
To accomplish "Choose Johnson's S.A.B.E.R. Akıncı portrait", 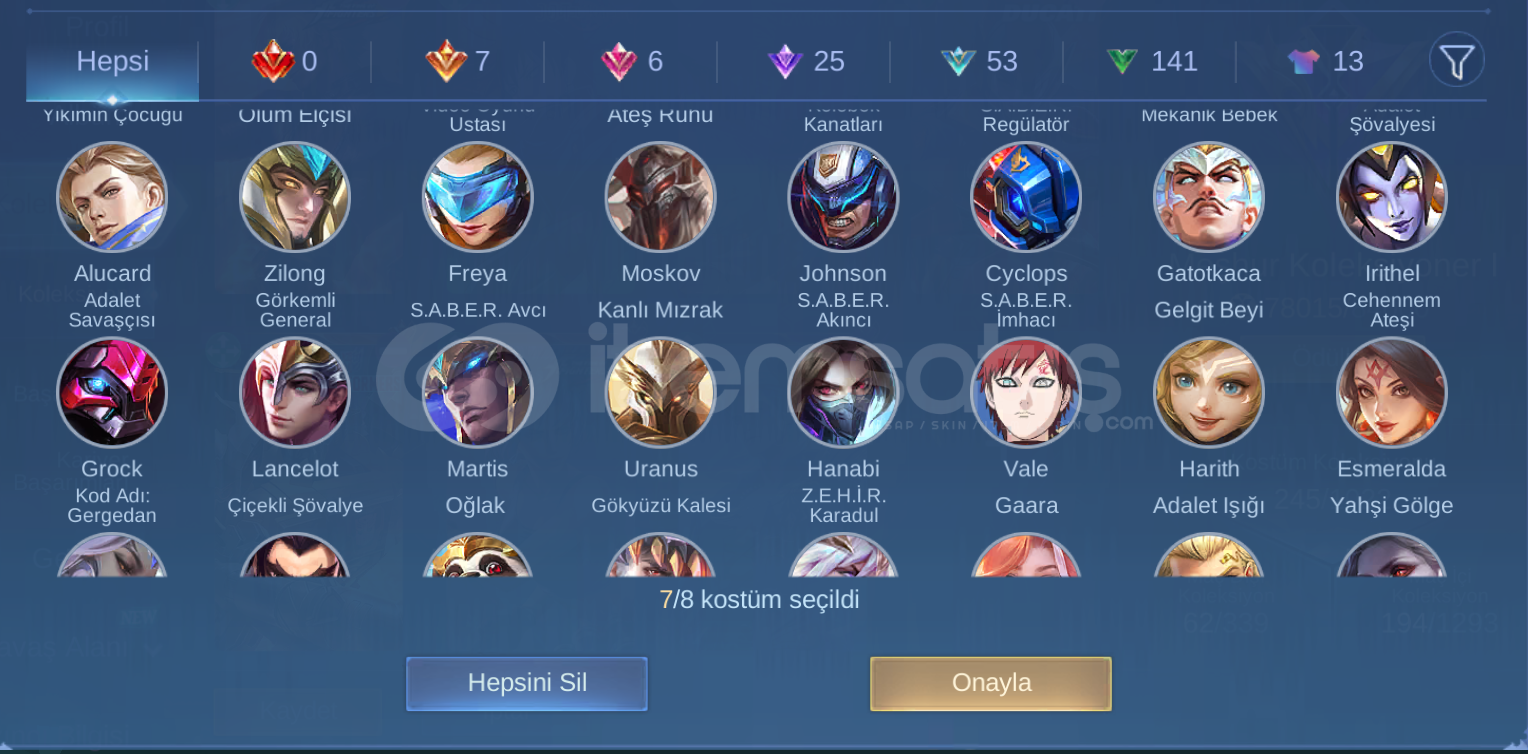I will 843,197.
